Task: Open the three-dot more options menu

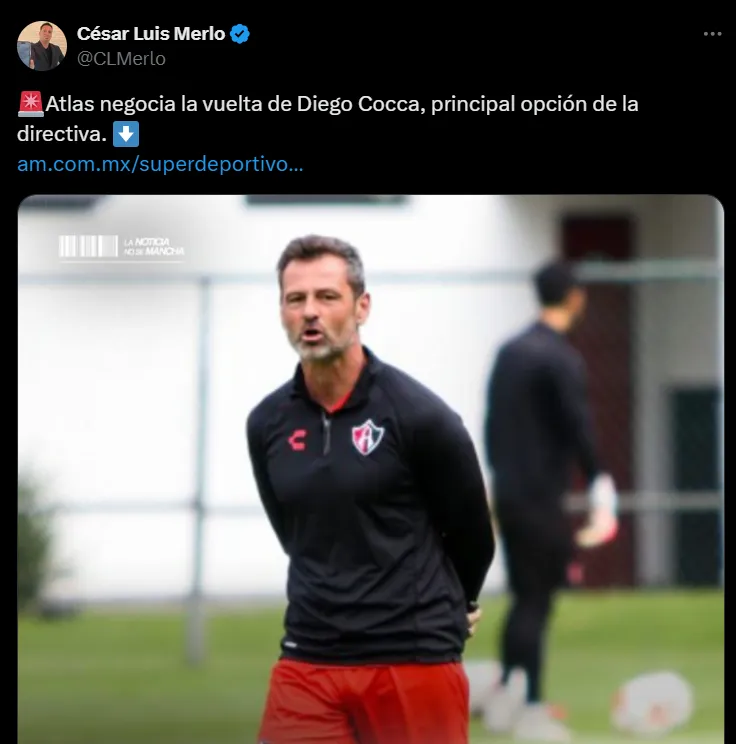Action: click(712, 34)
